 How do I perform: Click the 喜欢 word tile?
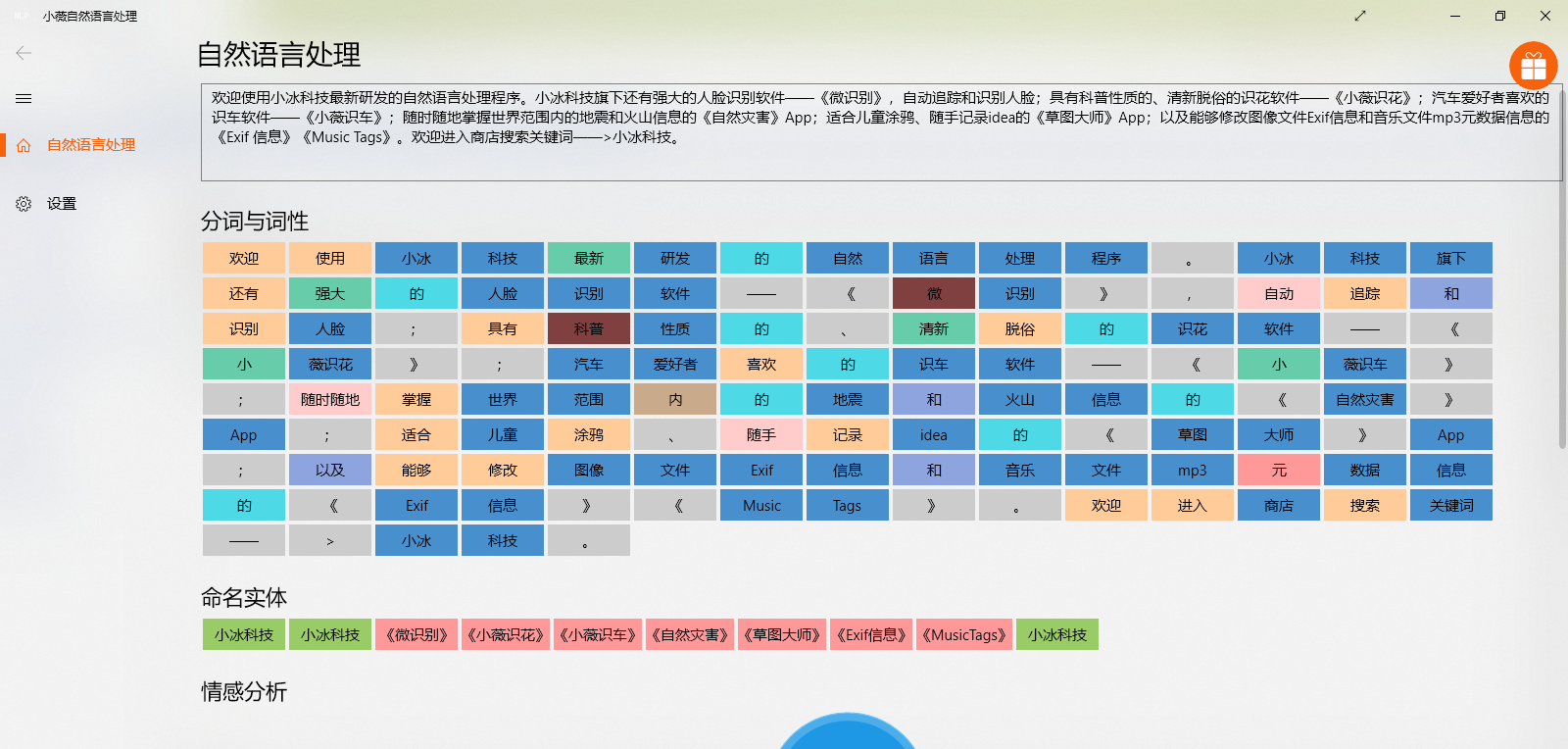(x=761, y=364)
